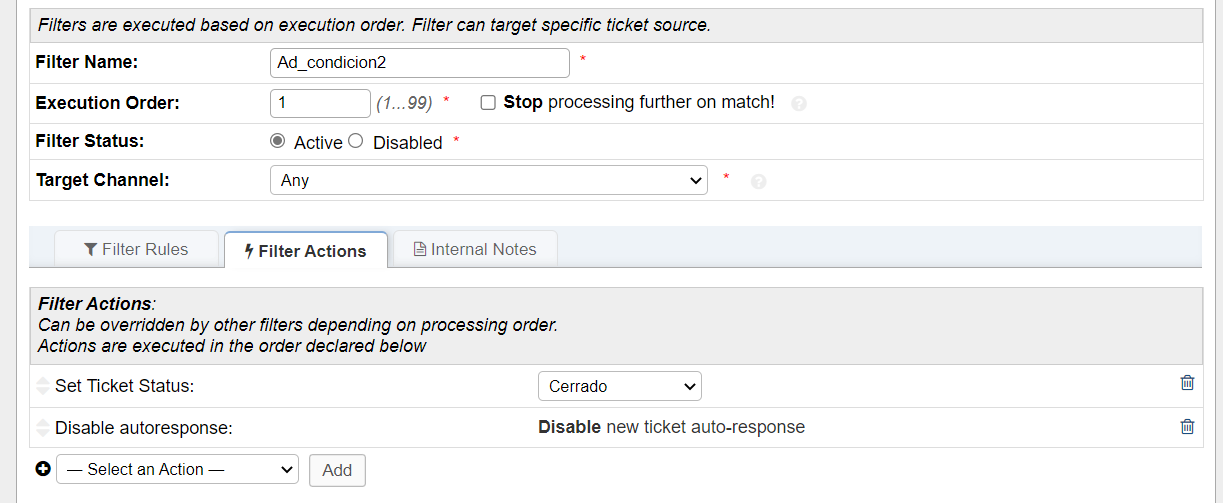1223x503 pixels.
Task: Select the Filter Actions tab
Action: (305, 251)
